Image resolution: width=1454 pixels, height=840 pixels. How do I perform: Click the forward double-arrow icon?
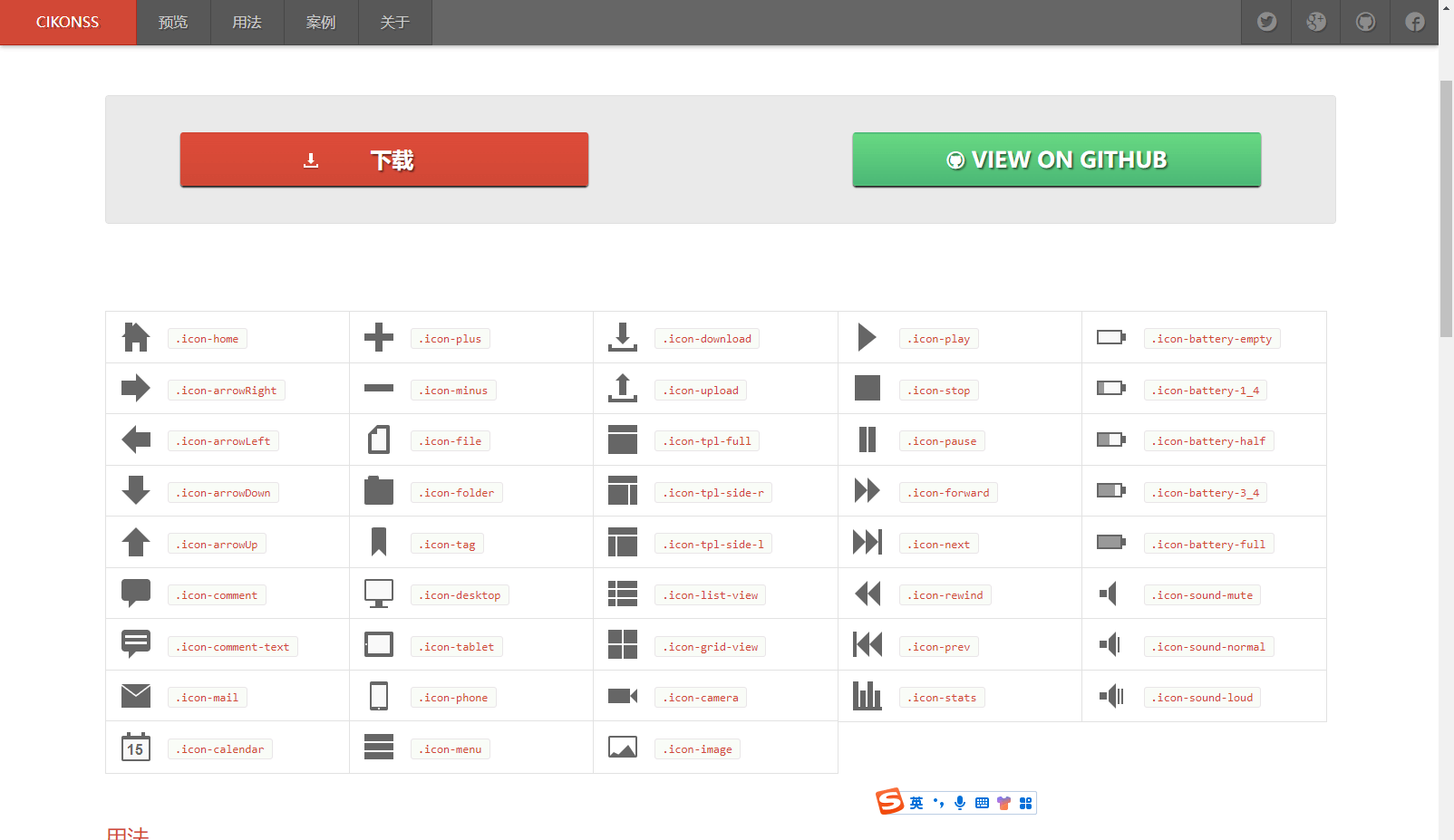pos(868,491)
